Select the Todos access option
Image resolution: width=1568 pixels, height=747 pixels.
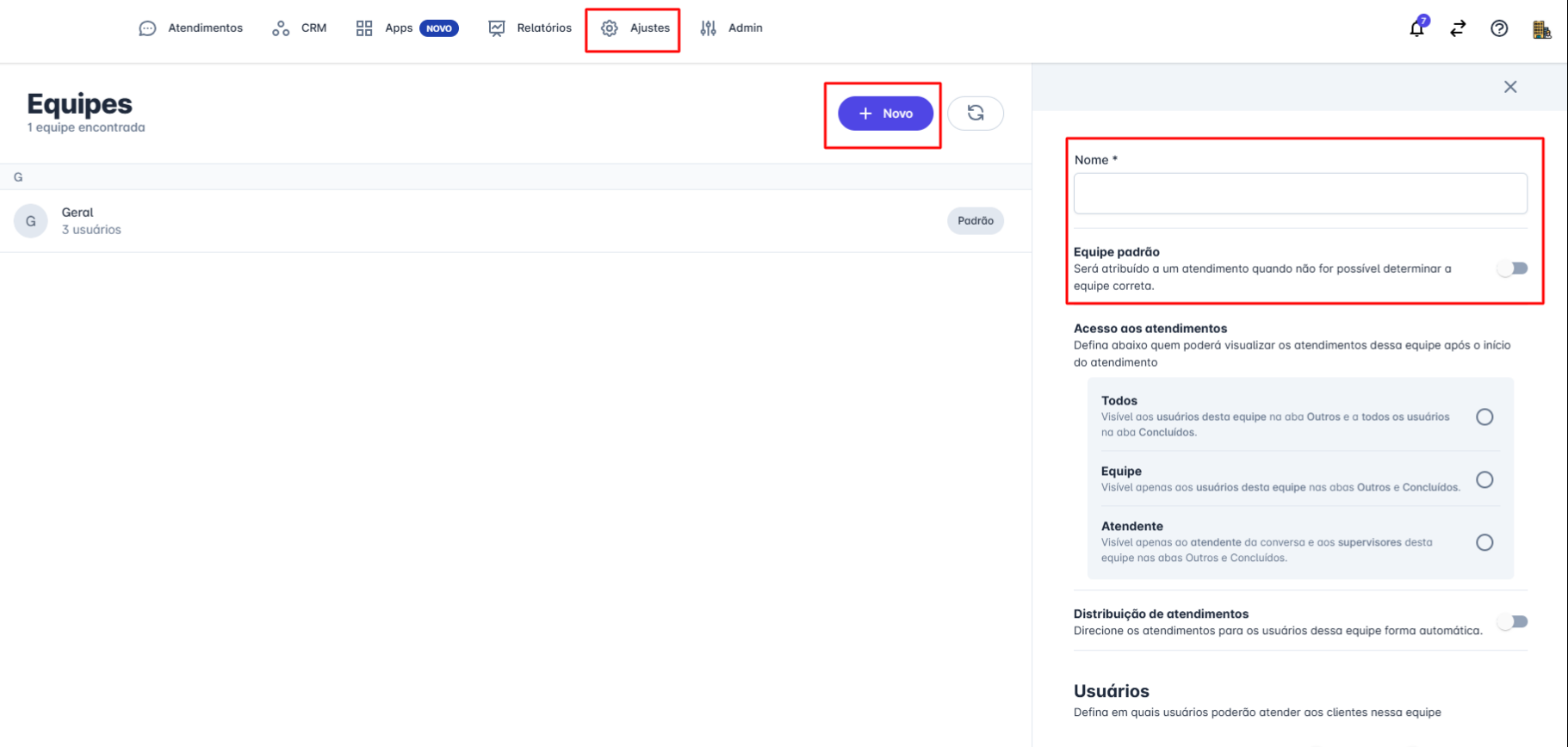1484,417
